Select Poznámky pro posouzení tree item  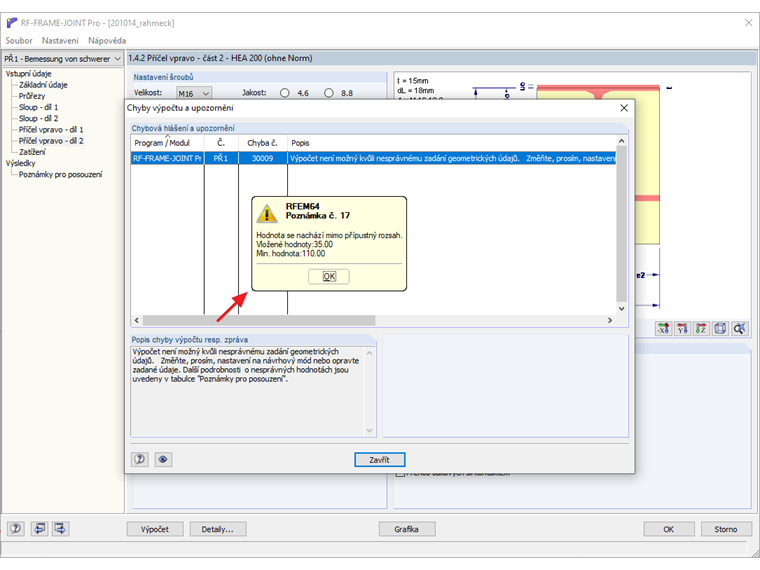(60, 174)
